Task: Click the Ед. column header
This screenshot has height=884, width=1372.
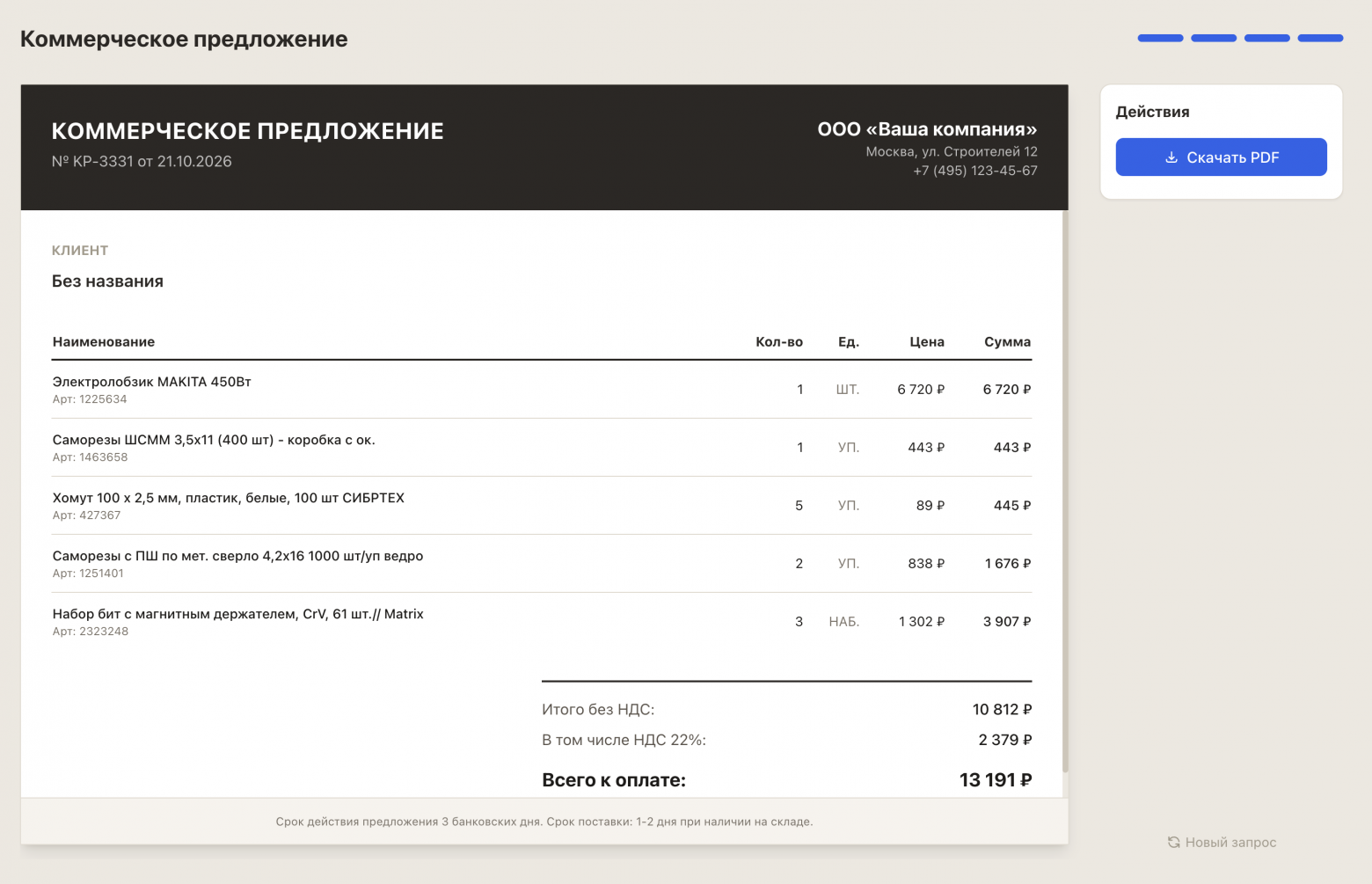Action: click(849, 342)
